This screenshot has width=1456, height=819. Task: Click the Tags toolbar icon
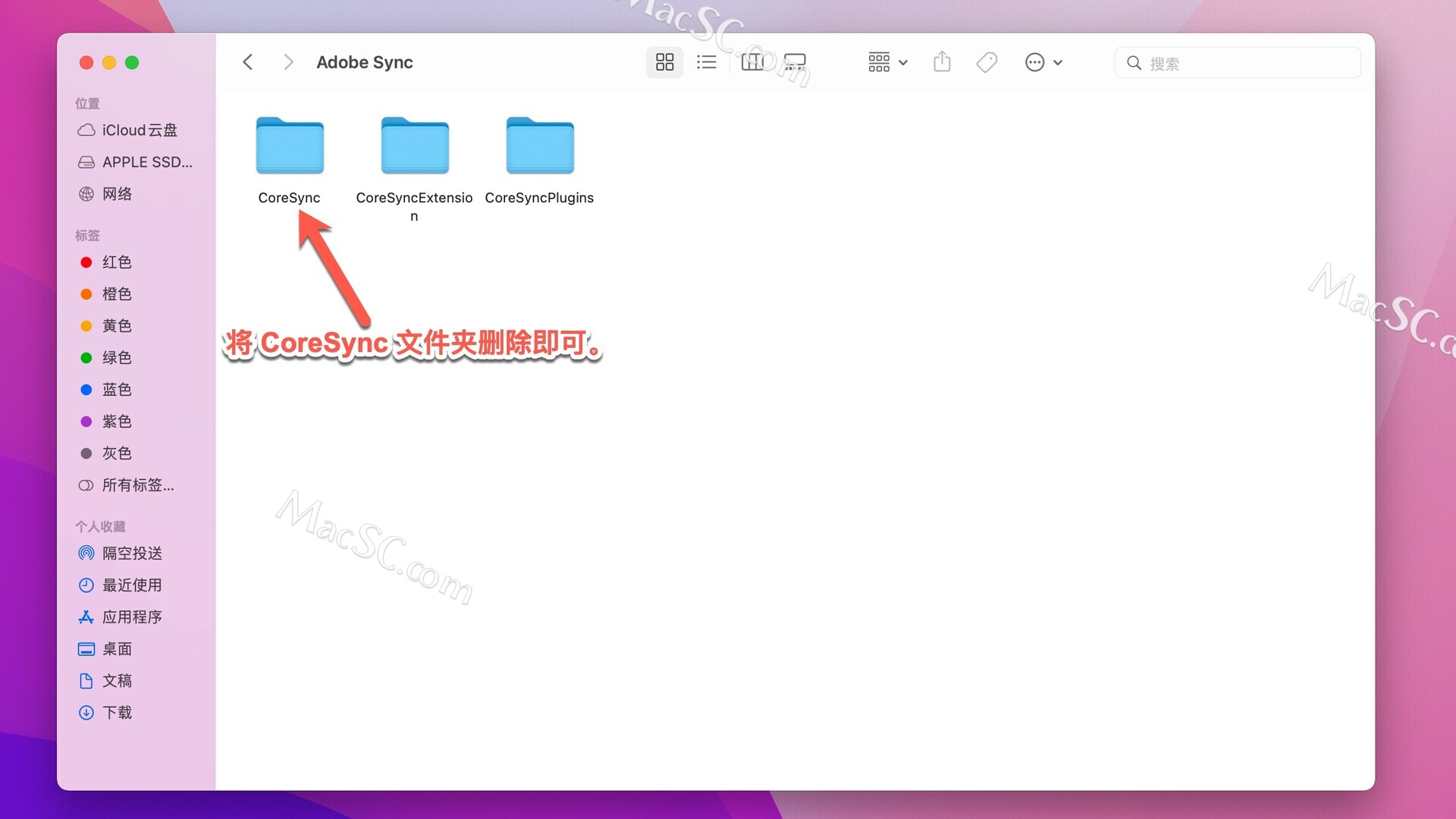[987, 62]
